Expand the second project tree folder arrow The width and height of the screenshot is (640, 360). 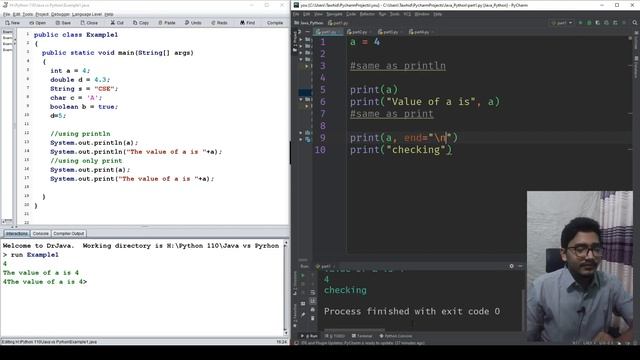coord(301,46)
